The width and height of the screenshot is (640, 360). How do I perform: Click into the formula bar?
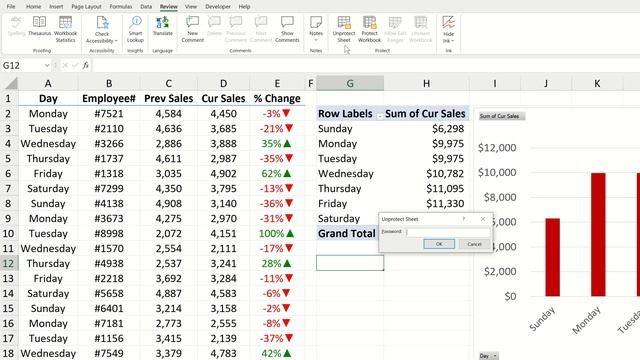coord(365,65)
